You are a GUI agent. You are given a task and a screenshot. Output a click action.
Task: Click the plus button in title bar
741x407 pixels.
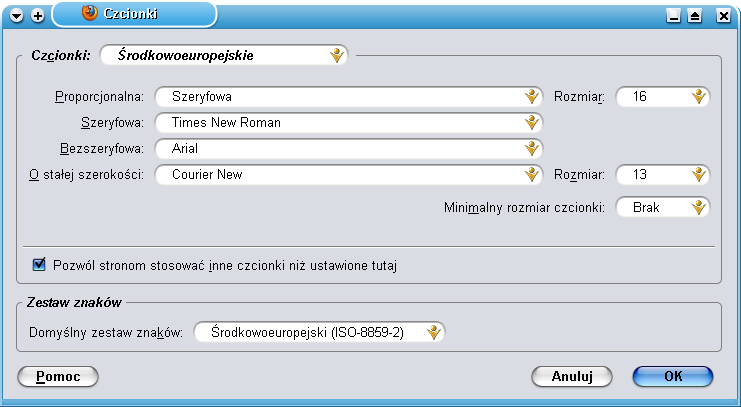pyautogui.click(x=37, y=15)
